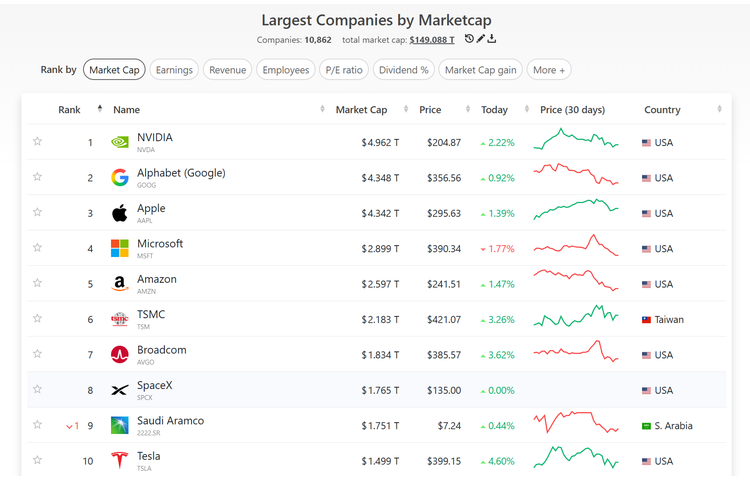Image resolution: width=750 pixels, height=500 pixels.
Task: Open the market cap history clock icon
Action: pos(469,39)
